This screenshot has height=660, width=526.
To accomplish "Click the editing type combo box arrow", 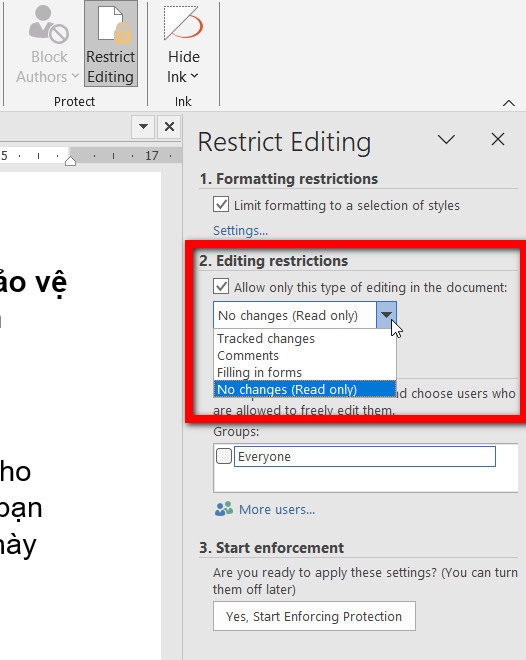I will click(x=386, y=315).
